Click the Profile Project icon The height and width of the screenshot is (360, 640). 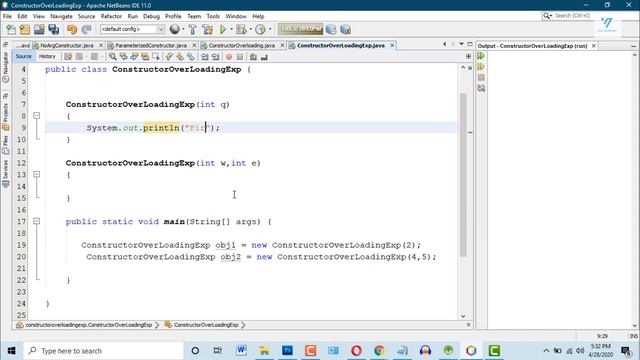(260, 29)
